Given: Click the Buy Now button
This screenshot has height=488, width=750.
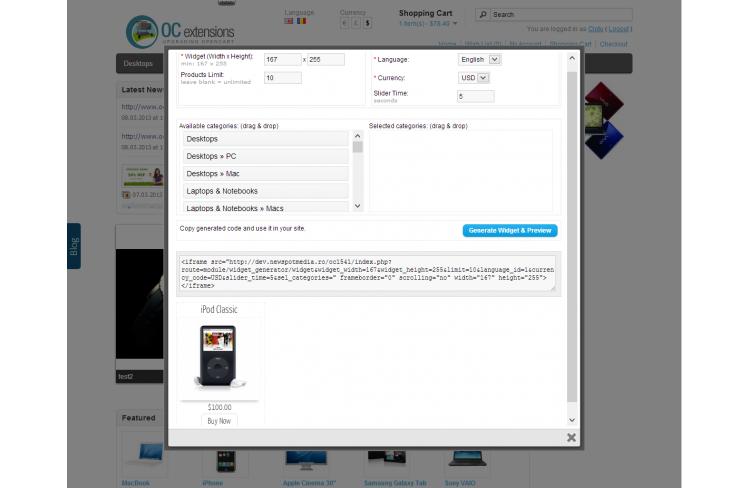Looking at the screenshot, I should coord(219,421).
